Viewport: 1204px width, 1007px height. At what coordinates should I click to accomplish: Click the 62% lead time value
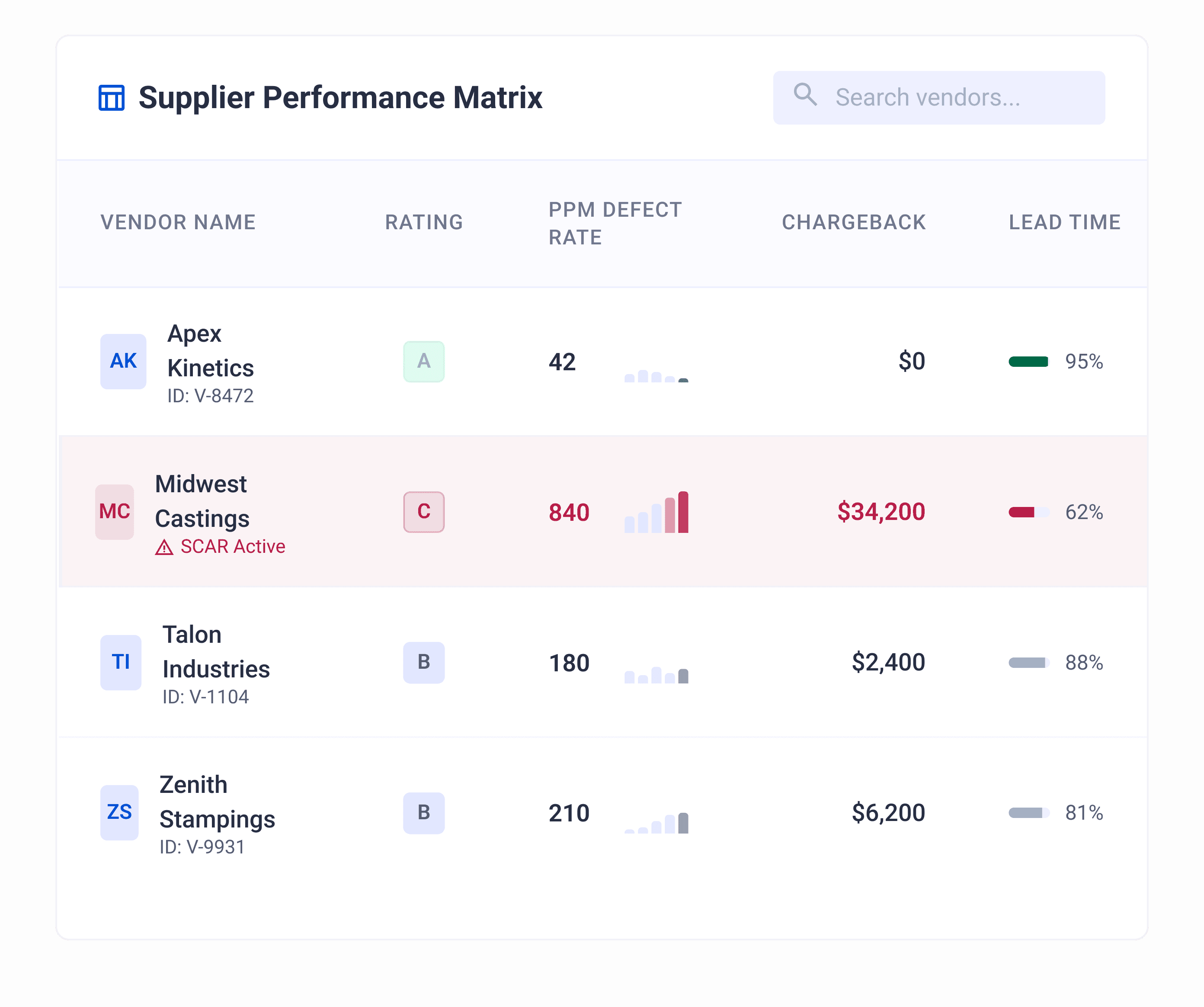(1084, 512)
